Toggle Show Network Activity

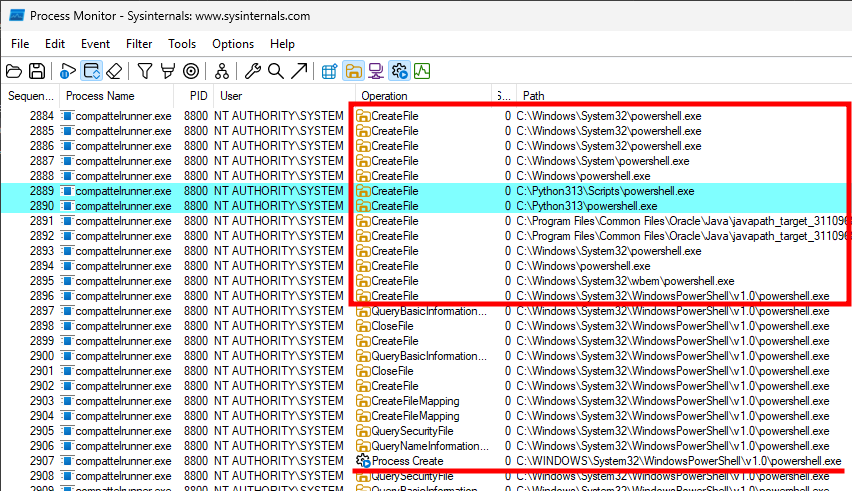(376, 71)
